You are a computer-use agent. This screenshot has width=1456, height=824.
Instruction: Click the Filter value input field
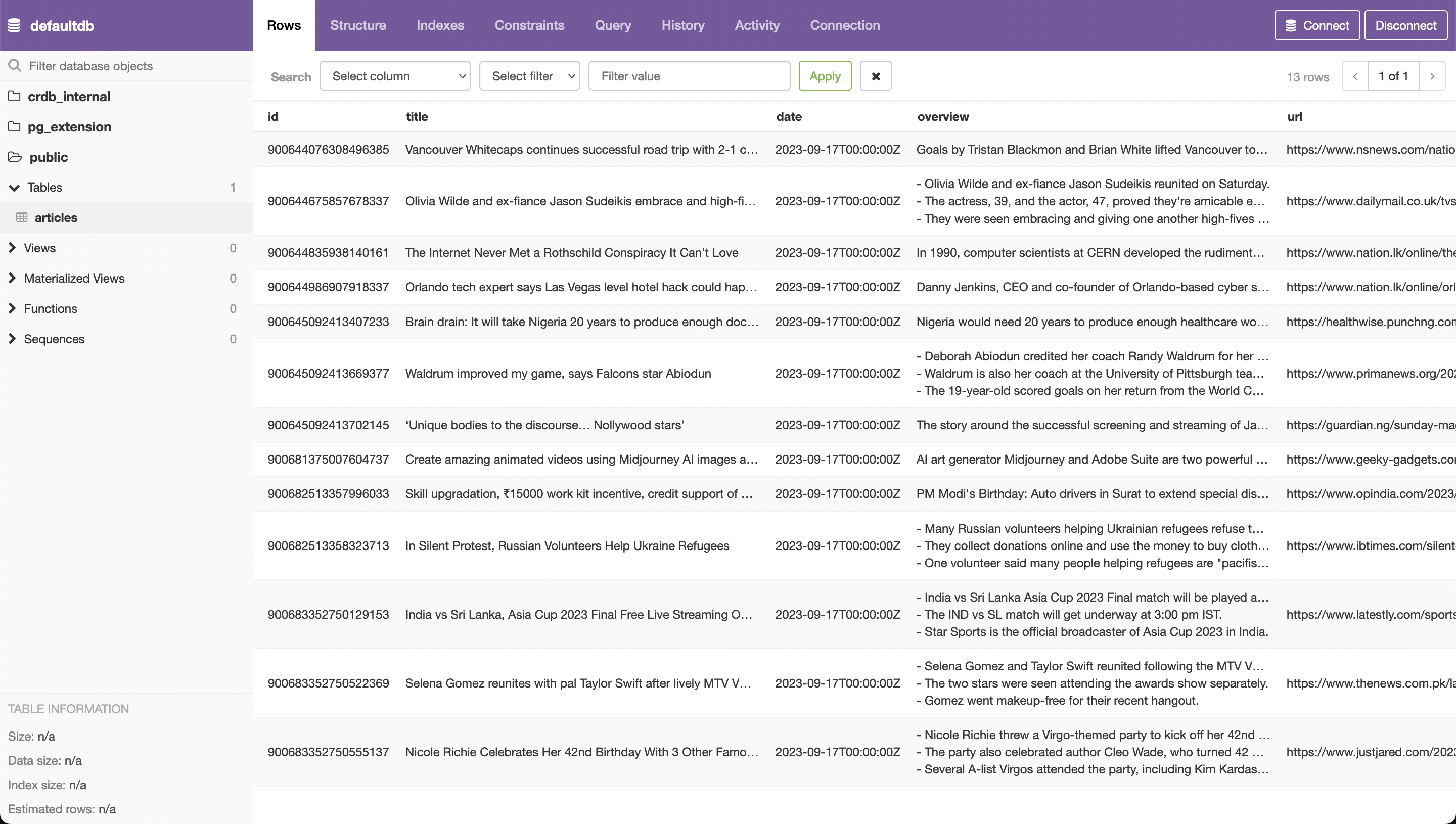pos(689,76)
